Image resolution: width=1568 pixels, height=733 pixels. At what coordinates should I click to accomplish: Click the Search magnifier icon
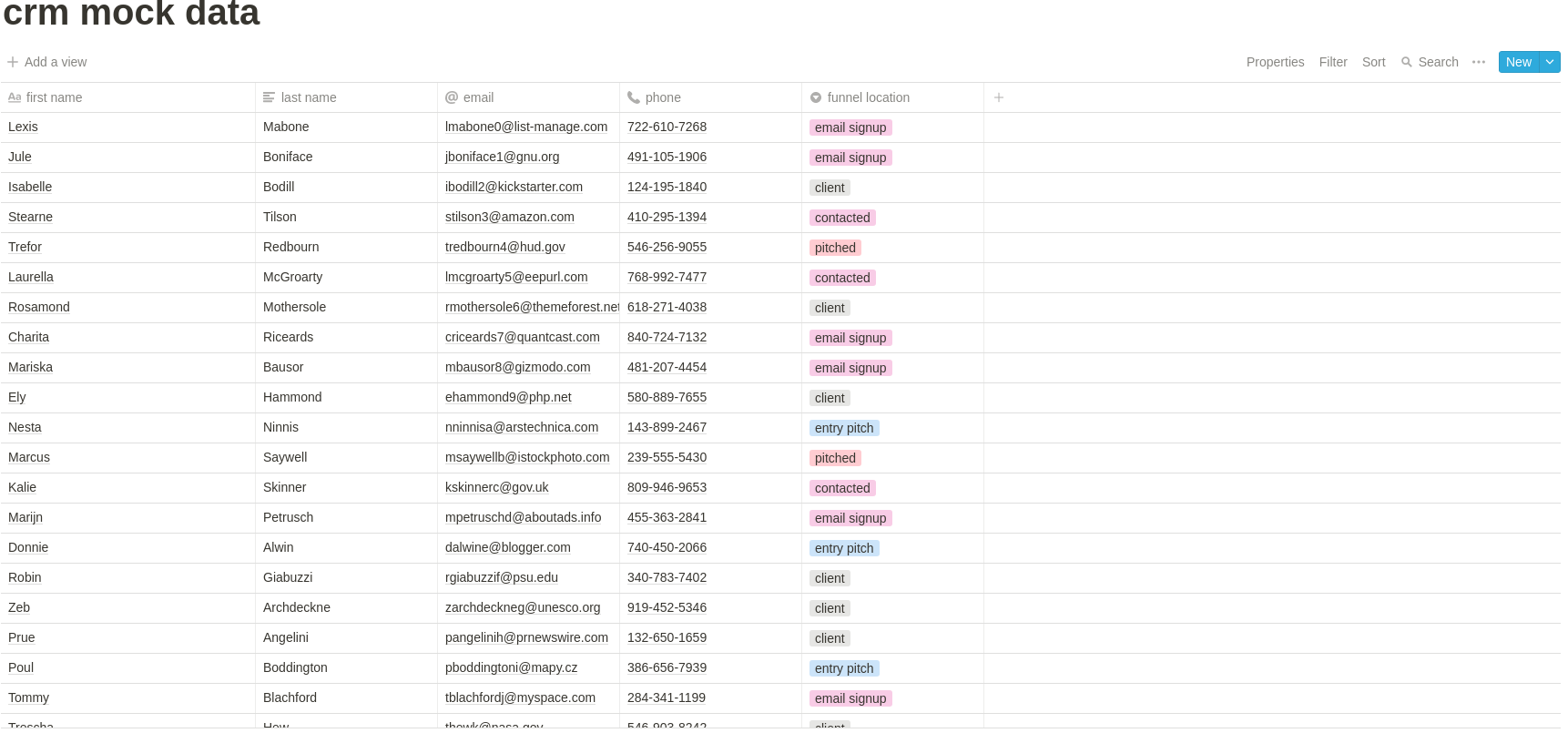1407,62
